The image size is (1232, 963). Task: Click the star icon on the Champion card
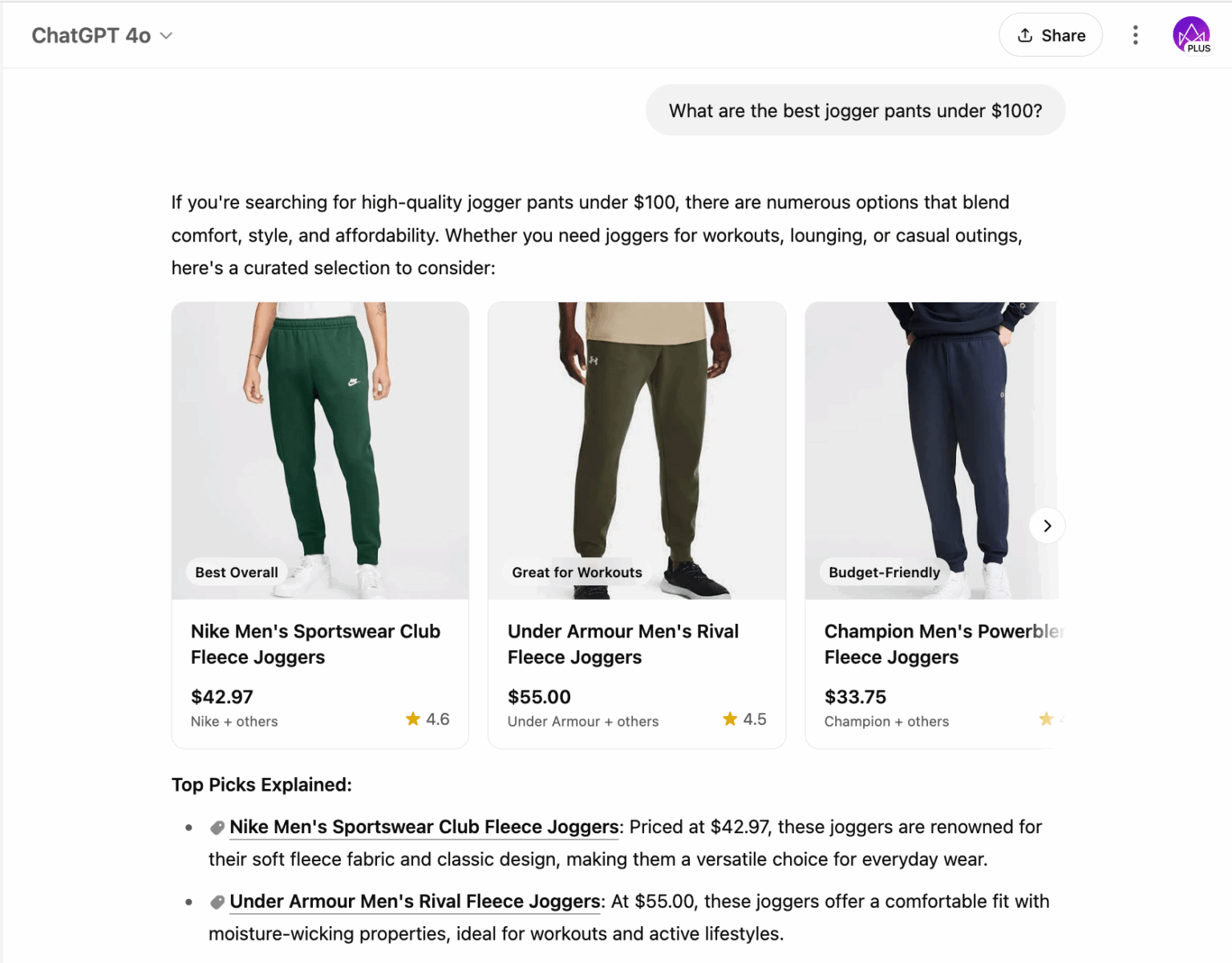[1048, 718]
